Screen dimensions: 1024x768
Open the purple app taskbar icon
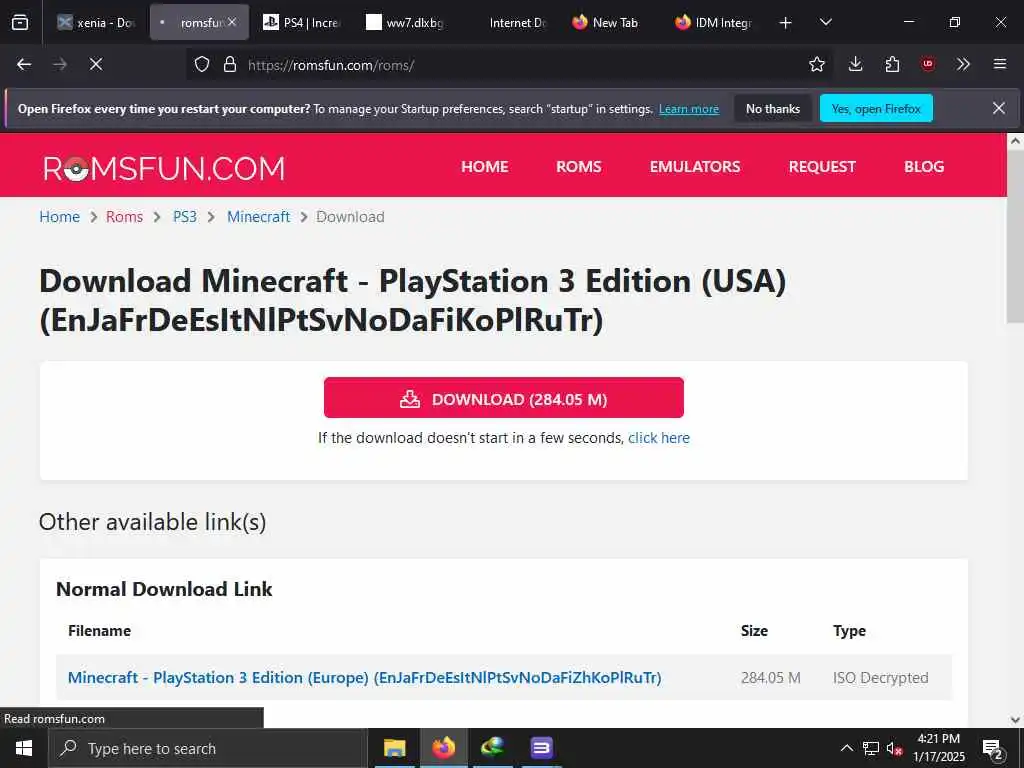pyautogui.click(x=541, y=748)
